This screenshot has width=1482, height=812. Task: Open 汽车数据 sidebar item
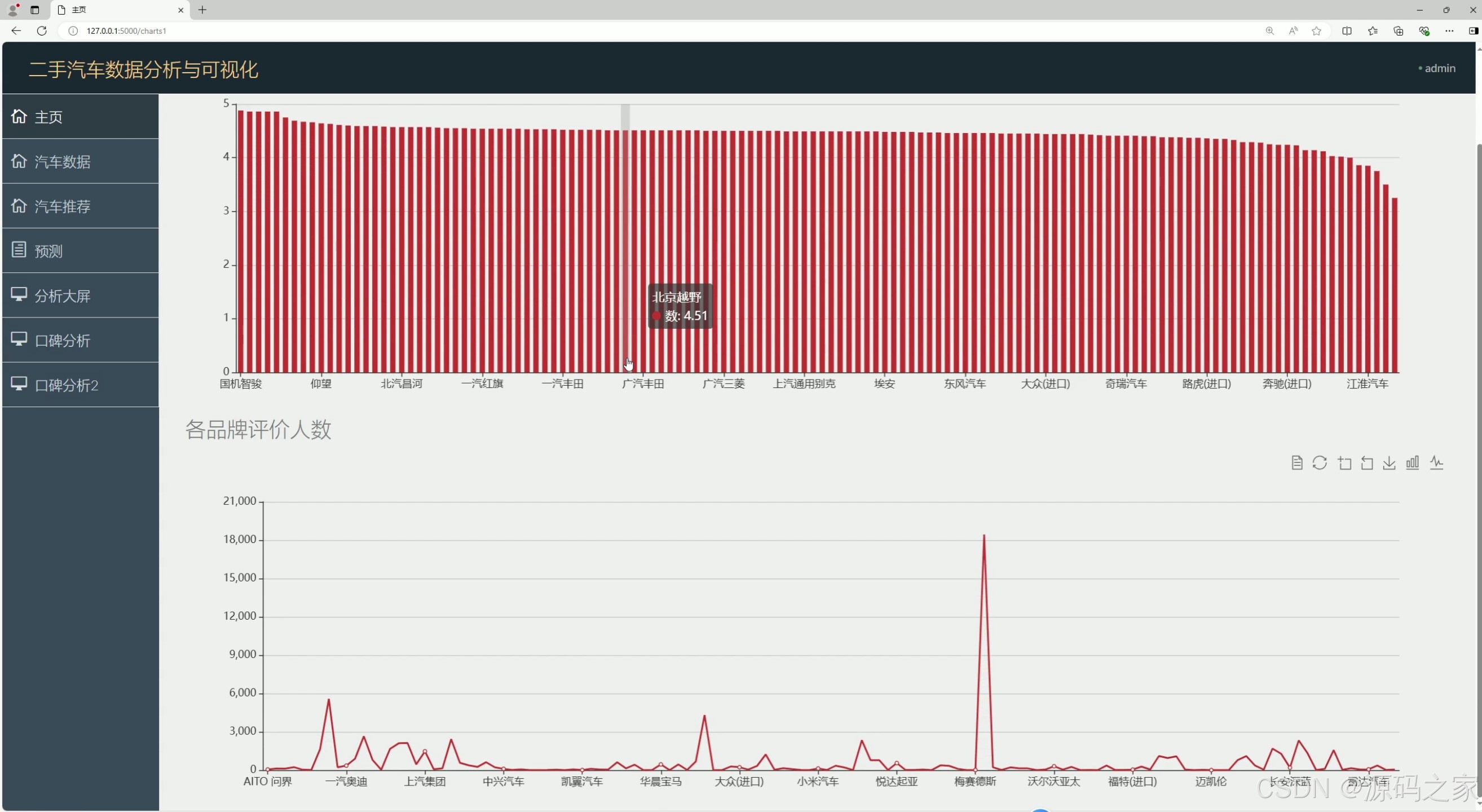click(62, 162)
